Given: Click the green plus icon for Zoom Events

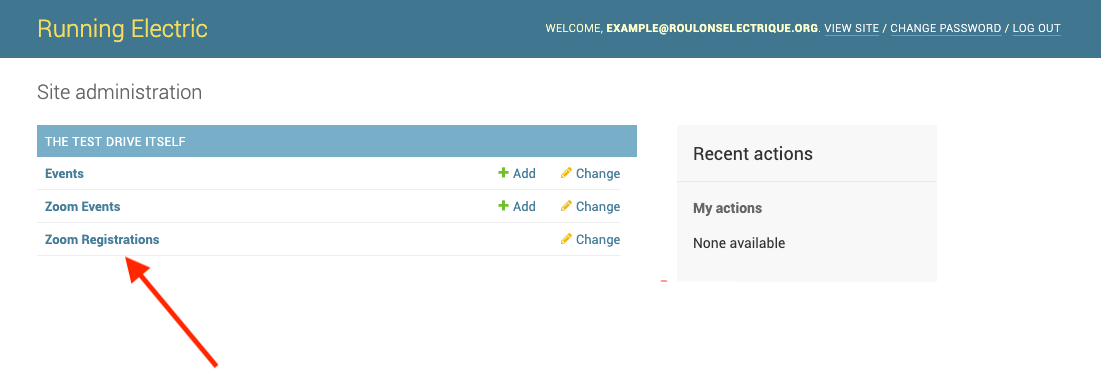Looking at the screenshot, I should point(503,206).
